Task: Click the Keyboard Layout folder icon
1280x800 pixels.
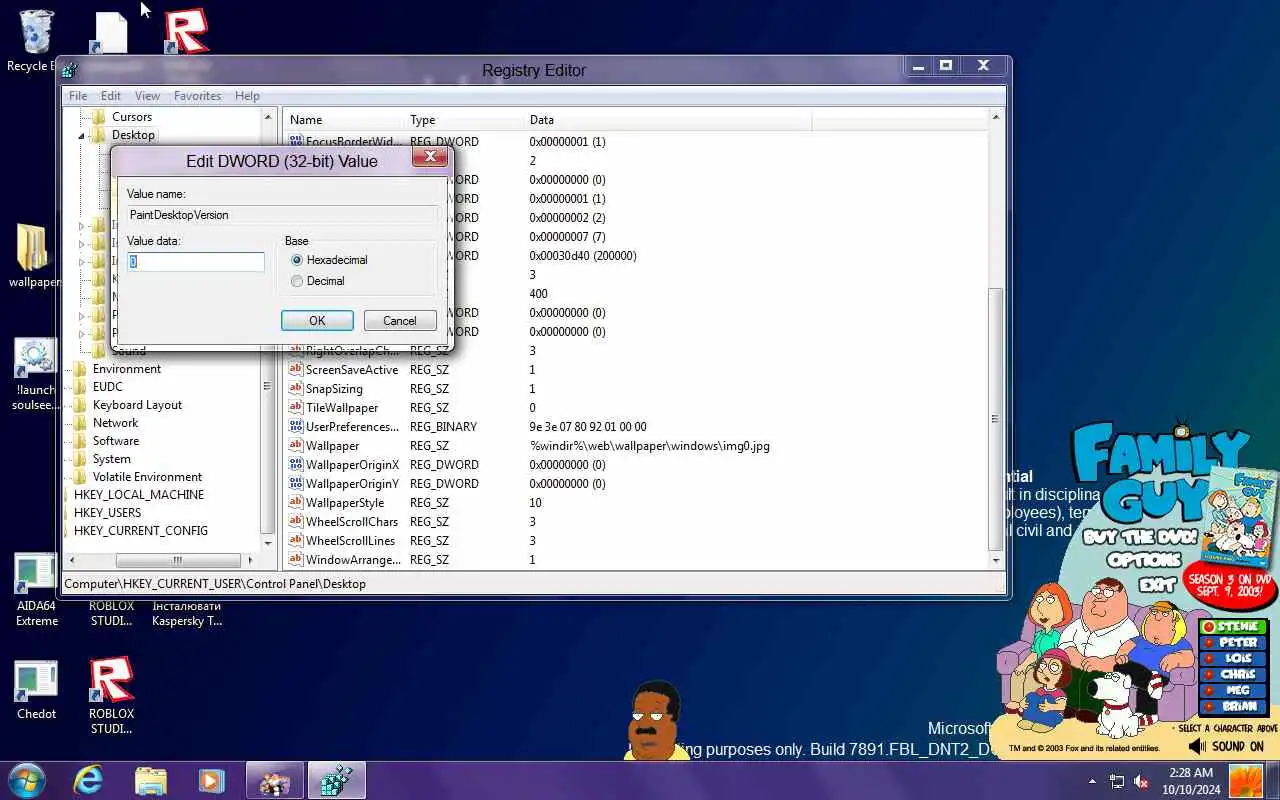Action: tap(80, 405)
